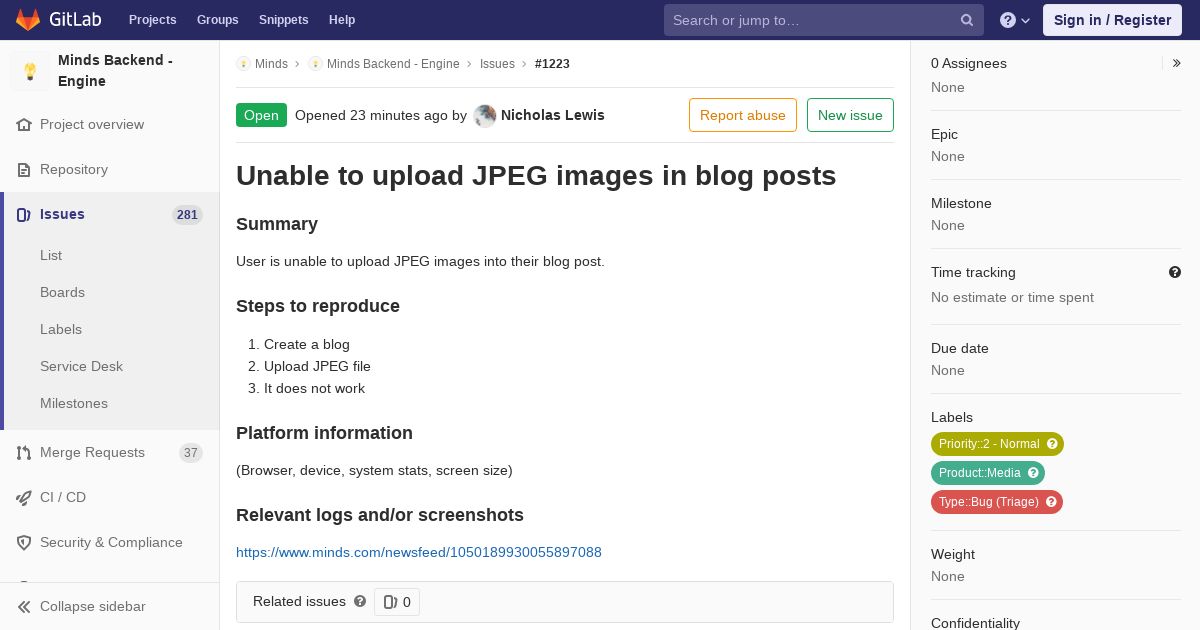Open Service Desk under Issues
The width and height of the screenshot is (1200, 630).
point(81,367)
